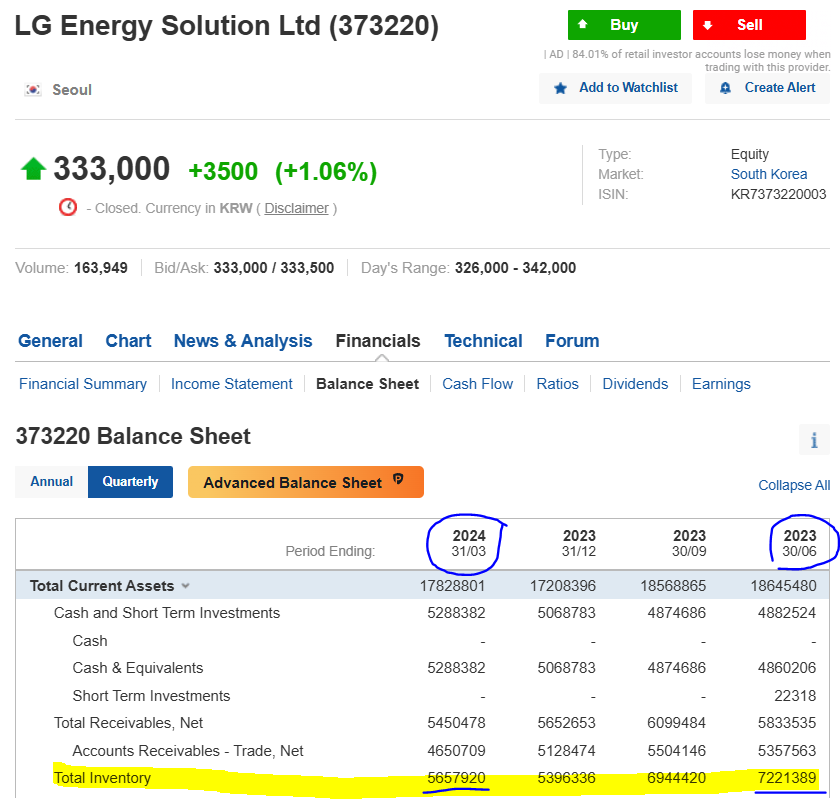This screenshot has height=799, width=840.
Task: Click the red Sell button
Action: tap(749, 25)
